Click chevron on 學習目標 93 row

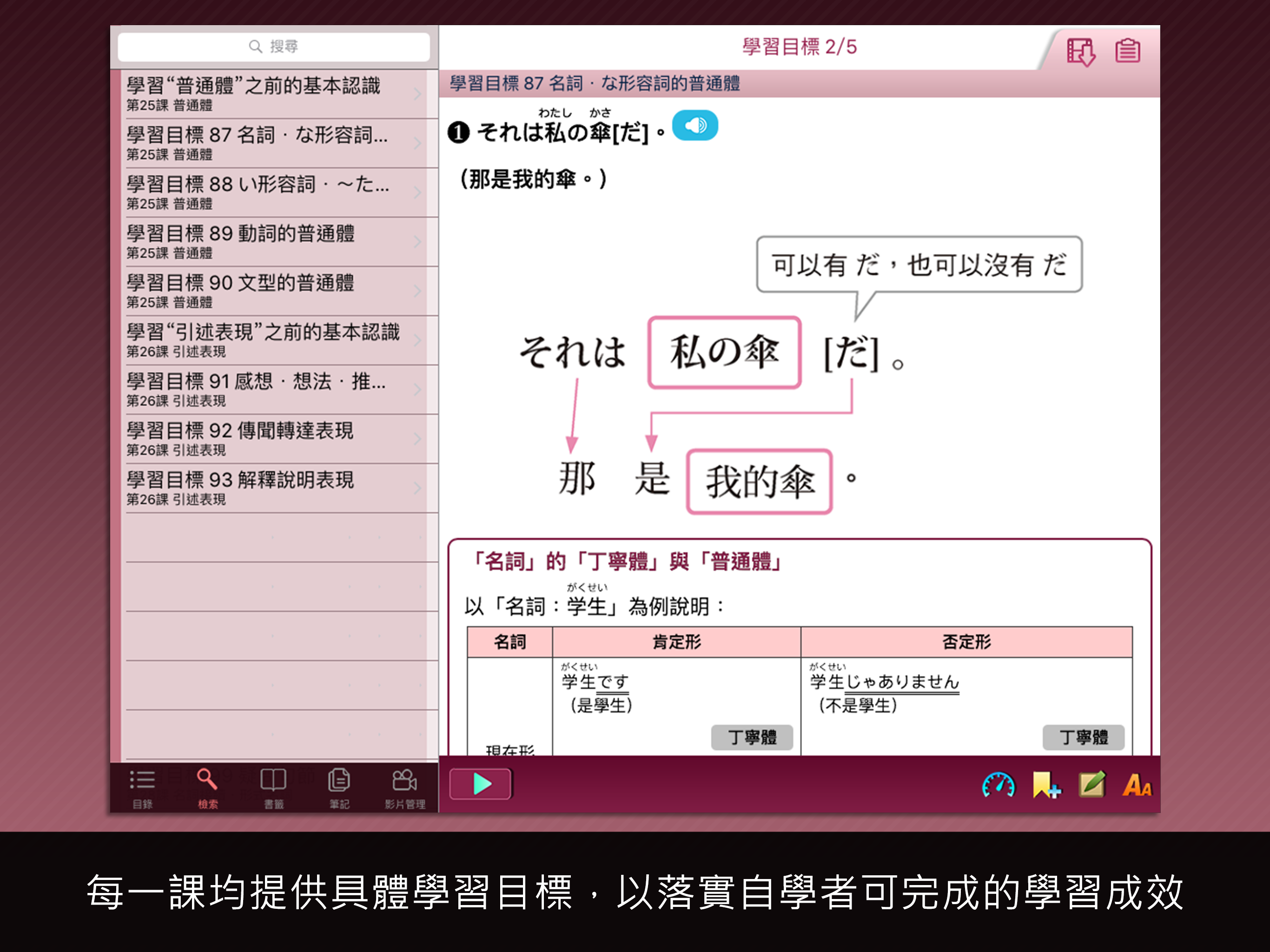[418, 489]
